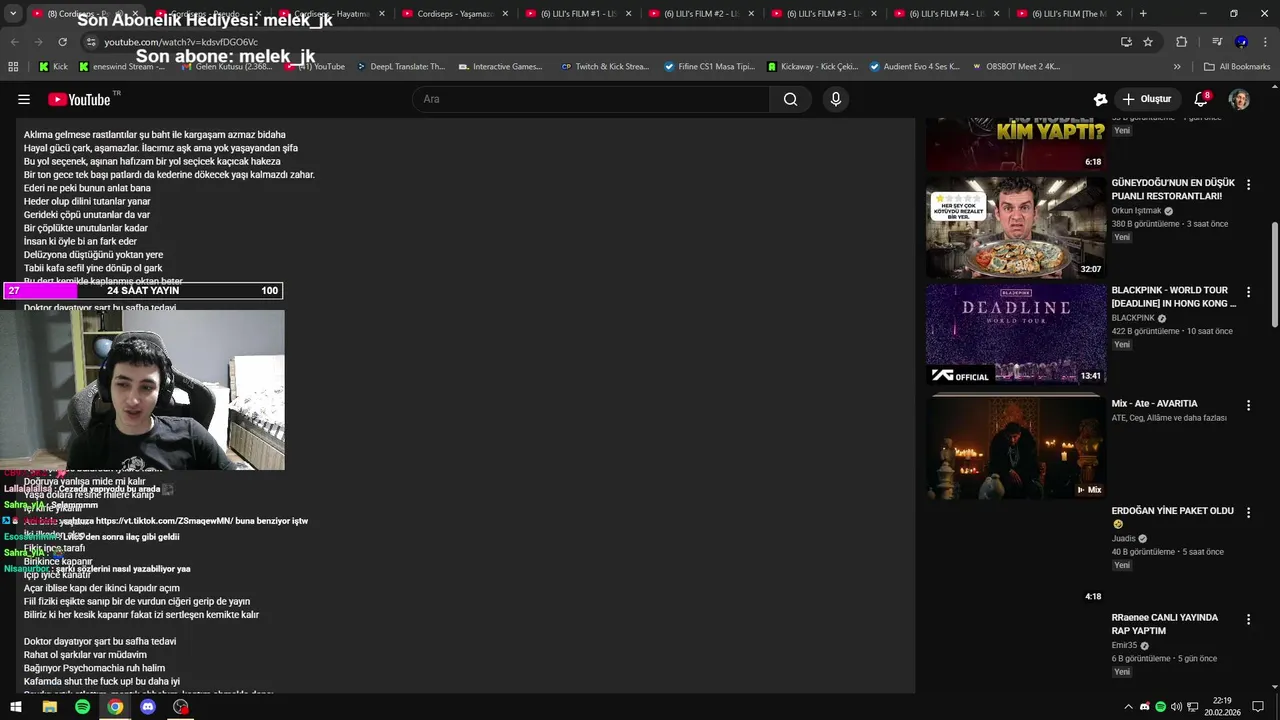
Task: Open more options for Mix - Ate - AVARITIA
Action: 1248,405
